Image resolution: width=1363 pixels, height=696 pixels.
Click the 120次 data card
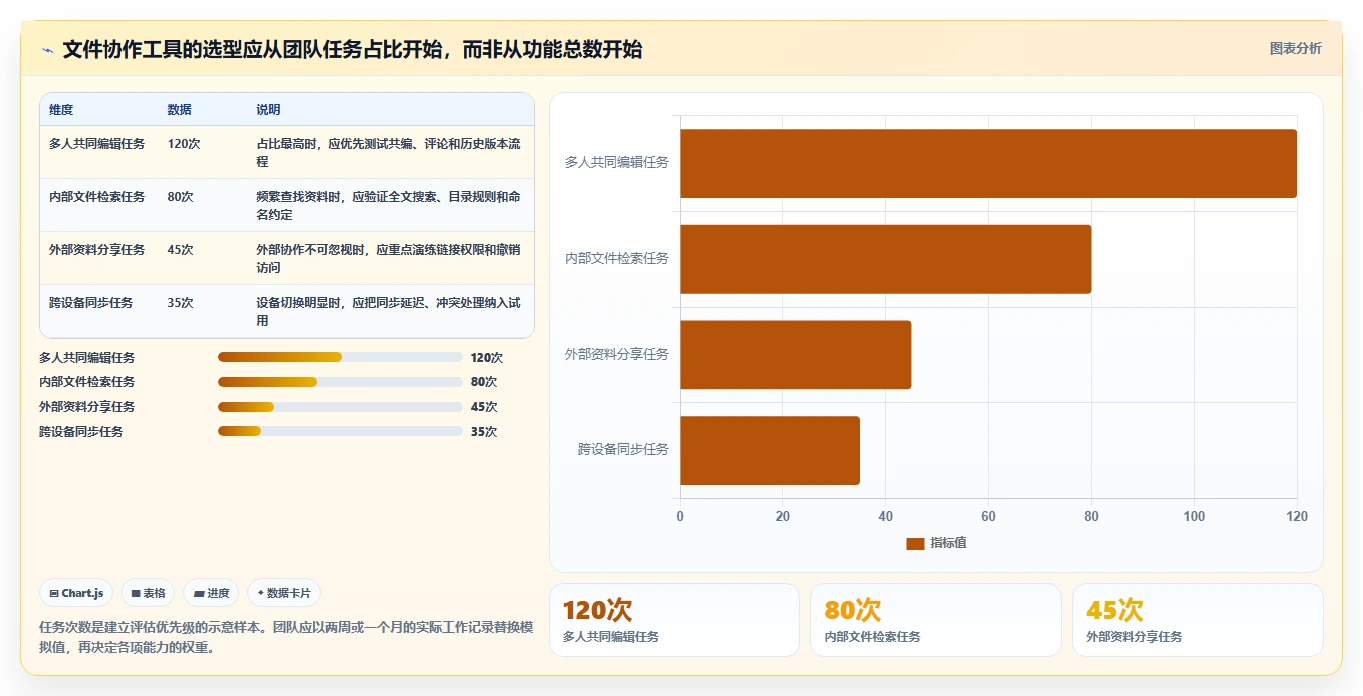674,620
